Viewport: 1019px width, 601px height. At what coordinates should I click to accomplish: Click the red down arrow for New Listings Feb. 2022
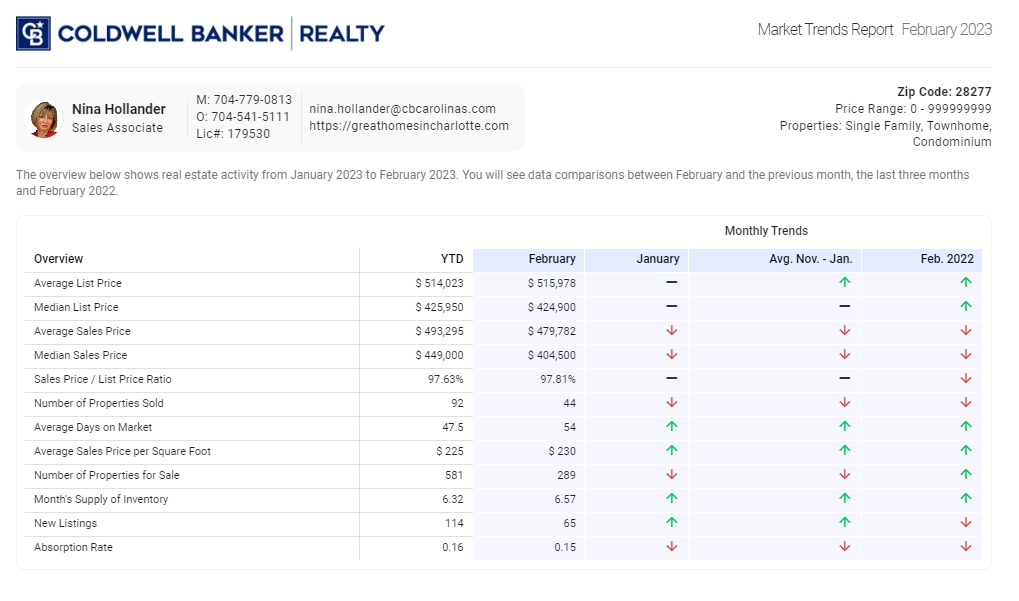pos(965,523)
